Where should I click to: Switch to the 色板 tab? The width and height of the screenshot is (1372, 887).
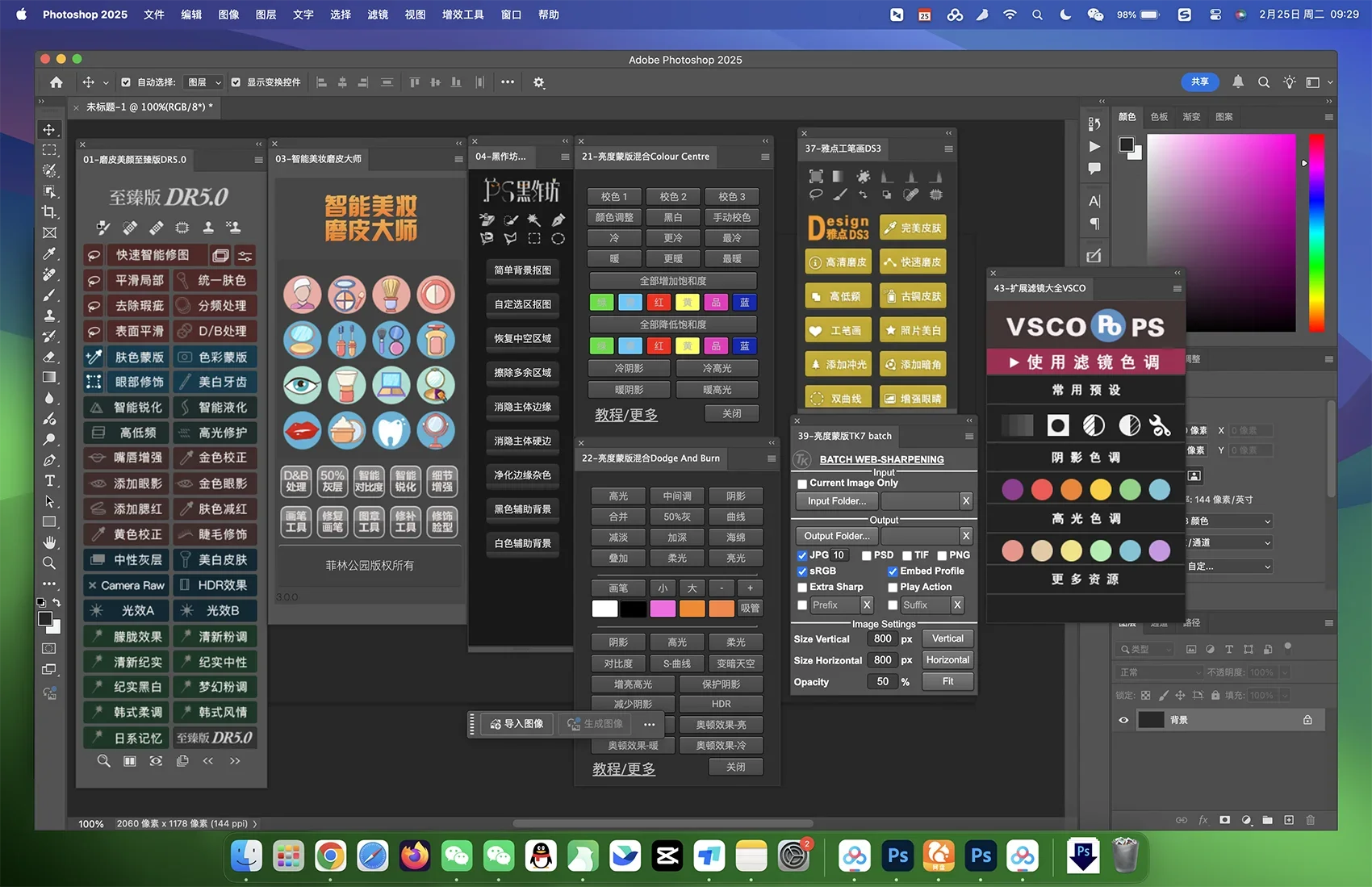1159,117
